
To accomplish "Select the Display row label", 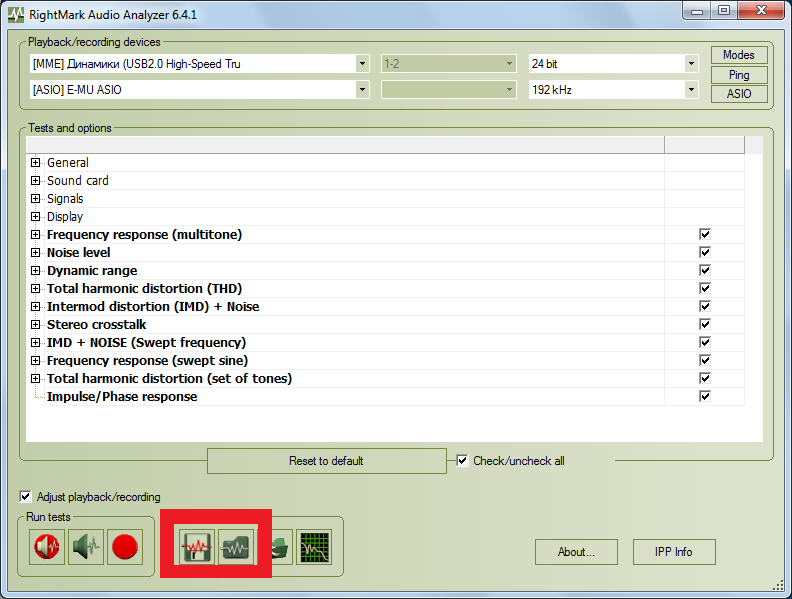I will tap(65, 217).
